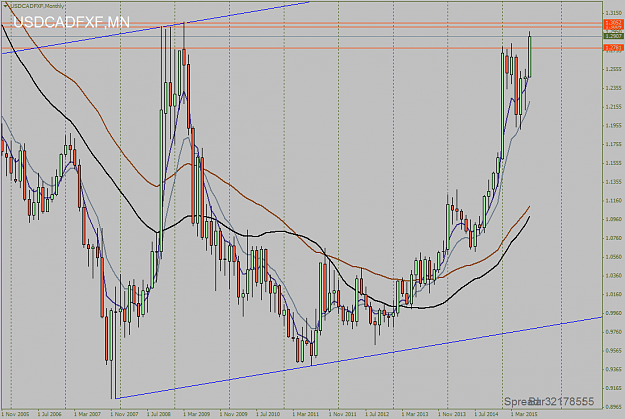
Task: Click the small arrow beside USDCADFXF,Monthly header
Action: tap(5, 6)
